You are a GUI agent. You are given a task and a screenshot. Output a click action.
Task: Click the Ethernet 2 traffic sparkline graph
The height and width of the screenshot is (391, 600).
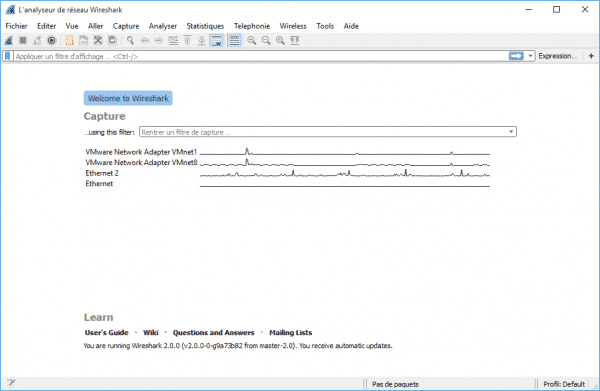(345, 173)
